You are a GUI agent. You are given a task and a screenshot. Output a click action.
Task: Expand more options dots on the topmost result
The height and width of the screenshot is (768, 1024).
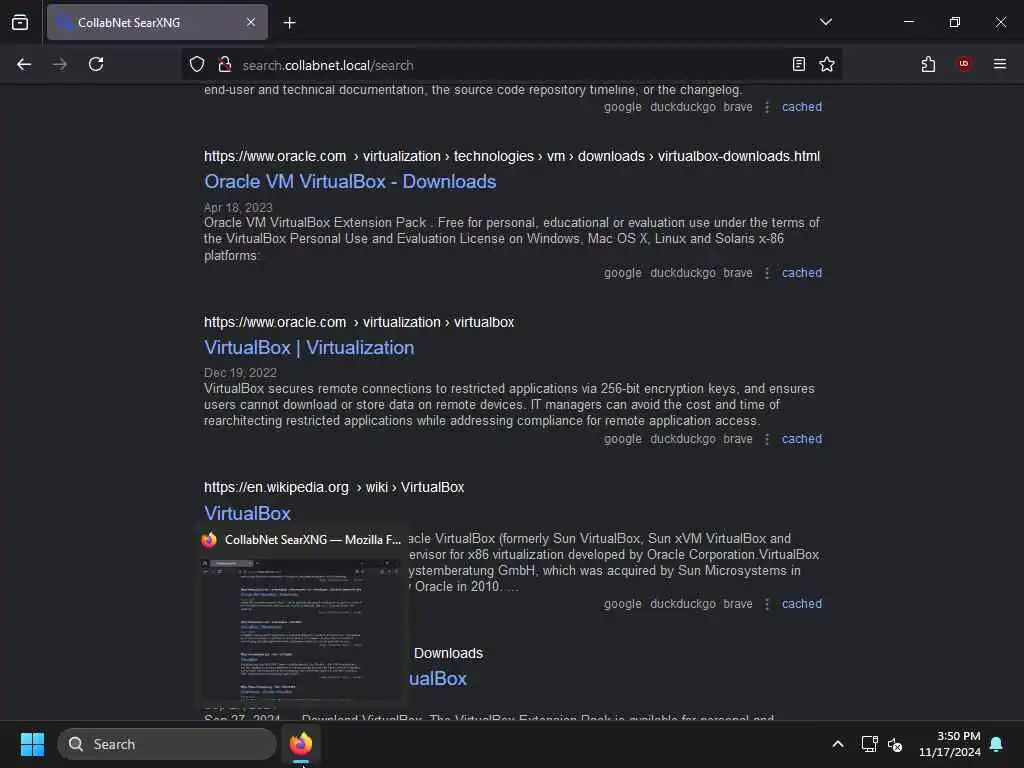(767, 106)
